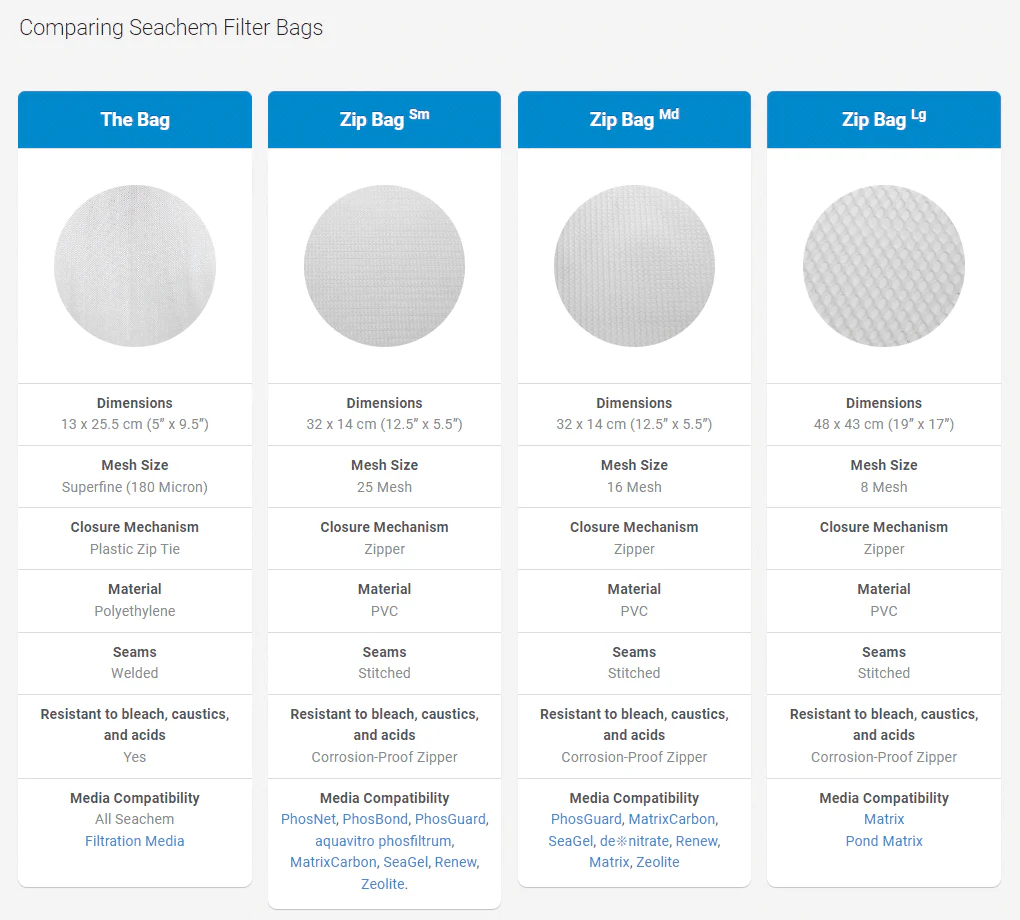Select 'Zip Bag Md' column header
Image resolution: width=1020 pixels, height=920 pixels.
coord(634,119)
